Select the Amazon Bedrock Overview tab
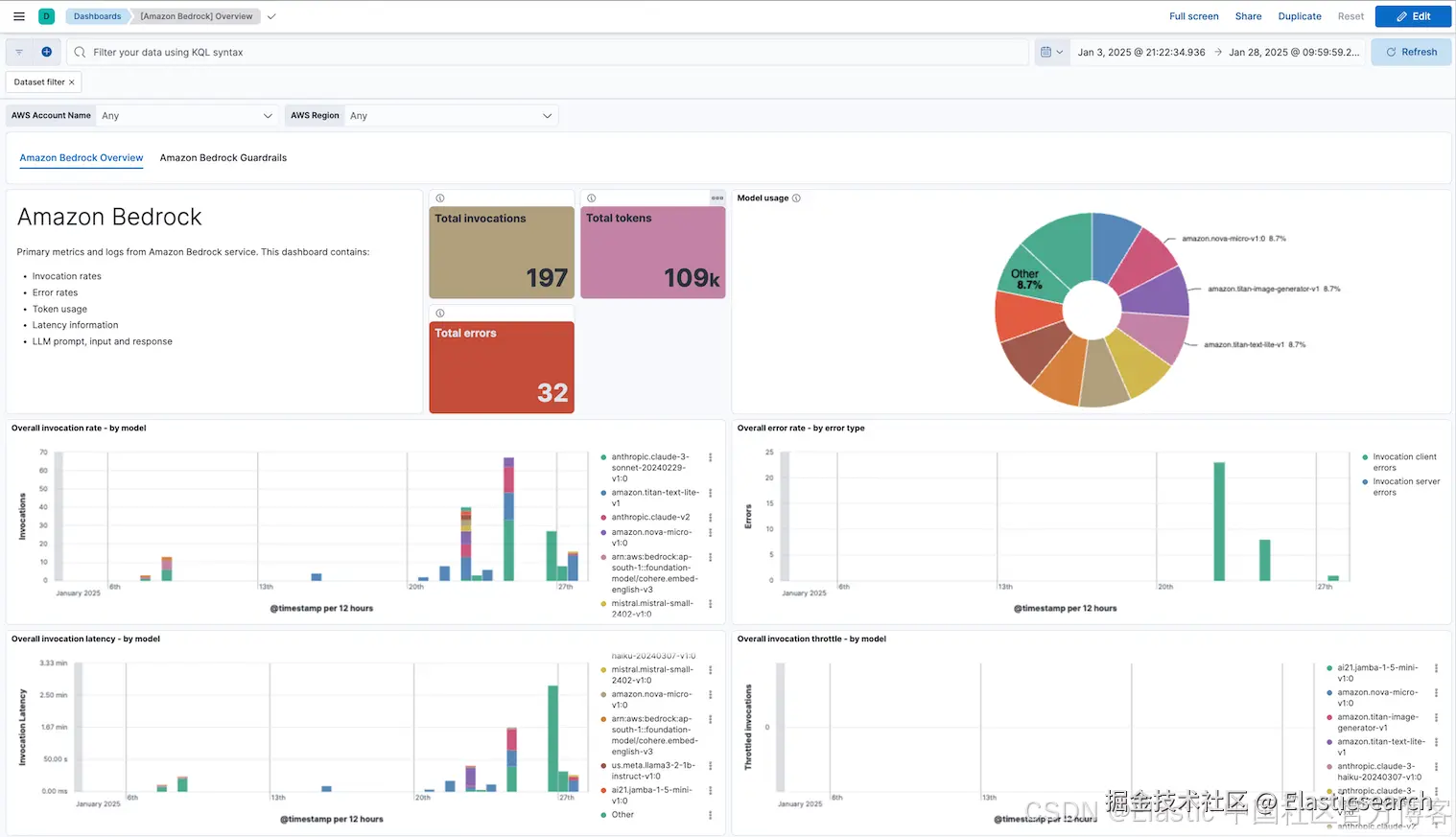Screen dimensions: 1456x837 click(82, 158)
